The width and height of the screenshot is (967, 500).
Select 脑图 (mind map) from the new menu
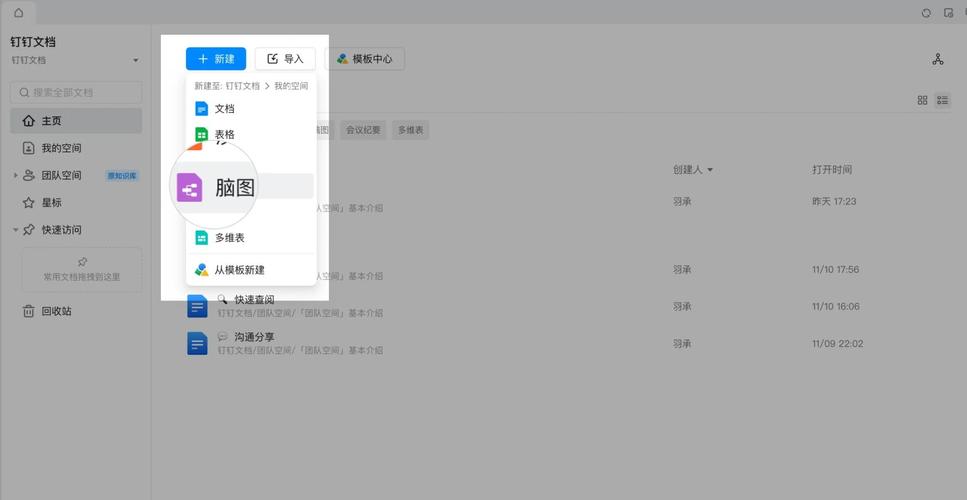coord(235,187)
